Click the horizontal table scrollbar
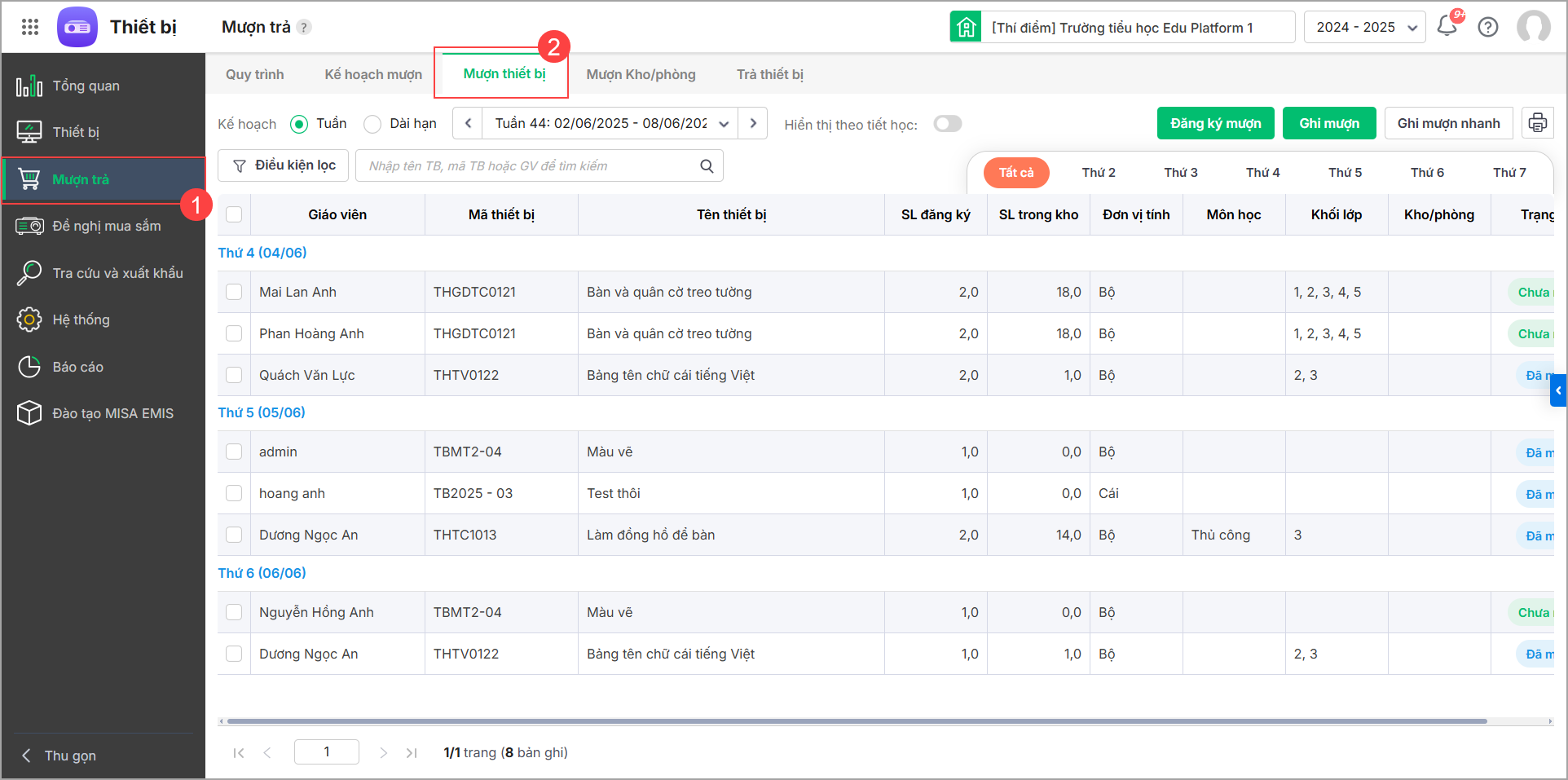The image size is (1568, 780). 856,721
